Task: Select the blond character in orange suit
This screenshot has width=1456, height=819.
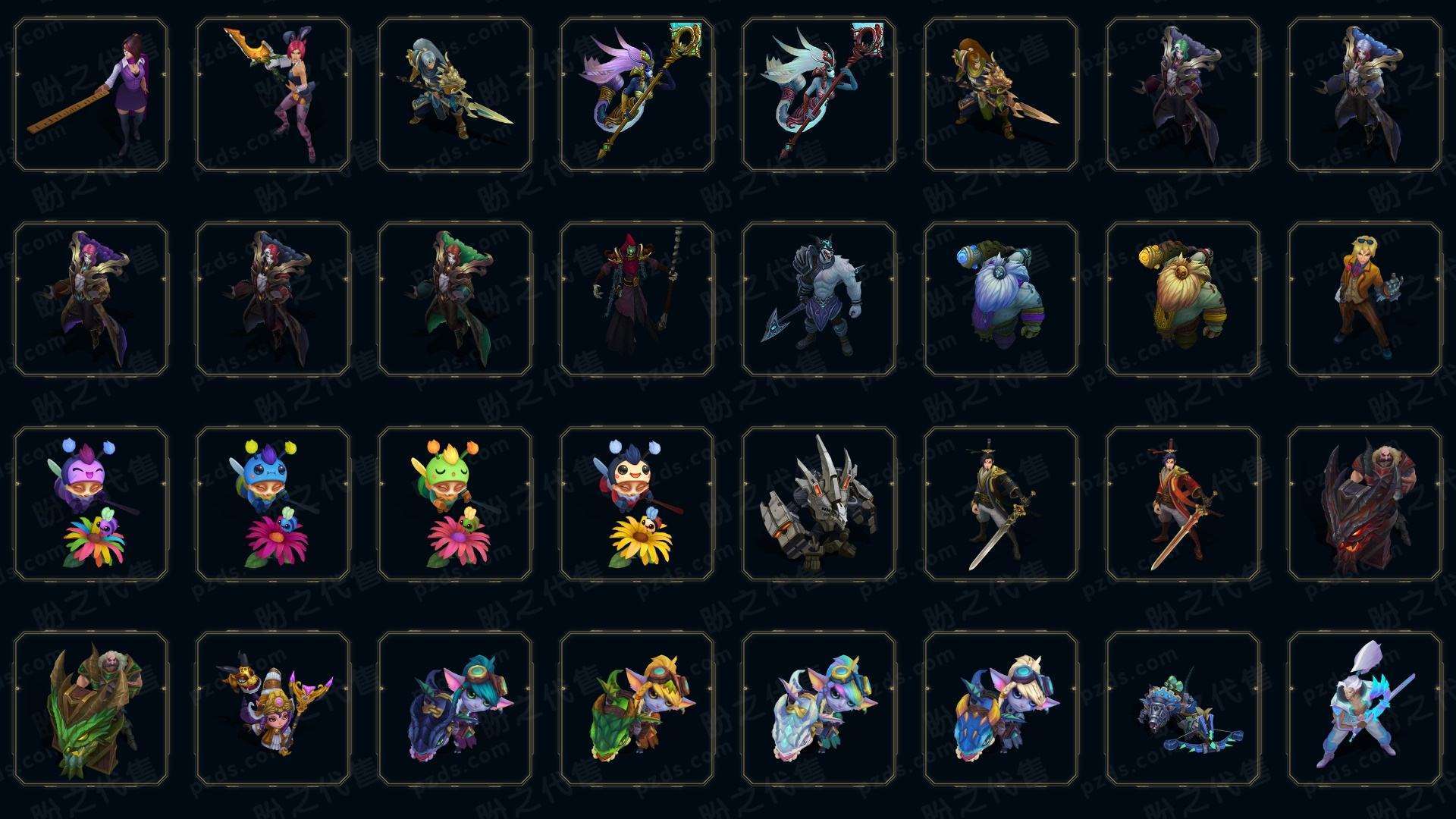Action: (1365, 299)
